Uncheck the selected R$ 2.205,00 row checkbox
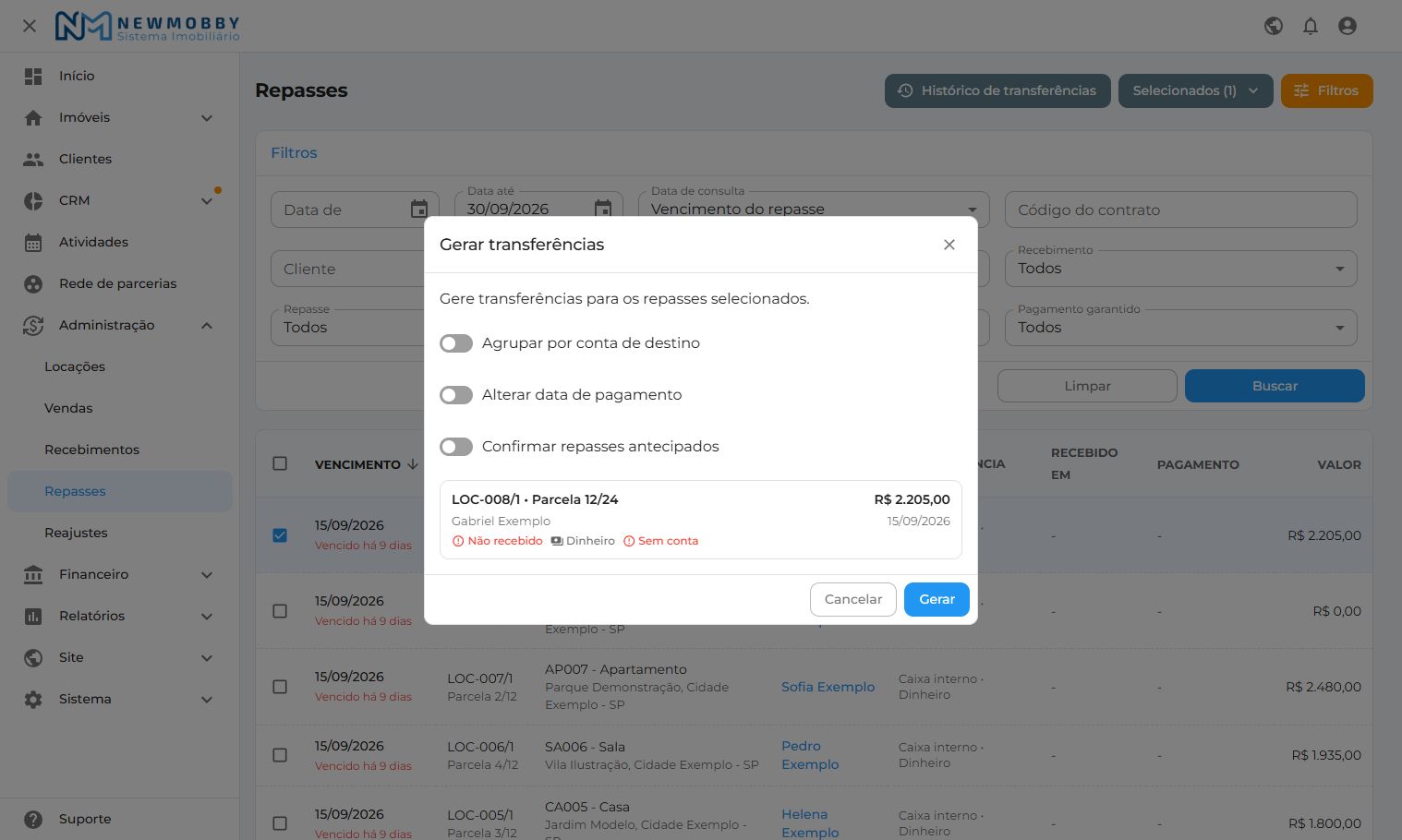The width and height of the screenshot is (1402, 840). point(280,535)
